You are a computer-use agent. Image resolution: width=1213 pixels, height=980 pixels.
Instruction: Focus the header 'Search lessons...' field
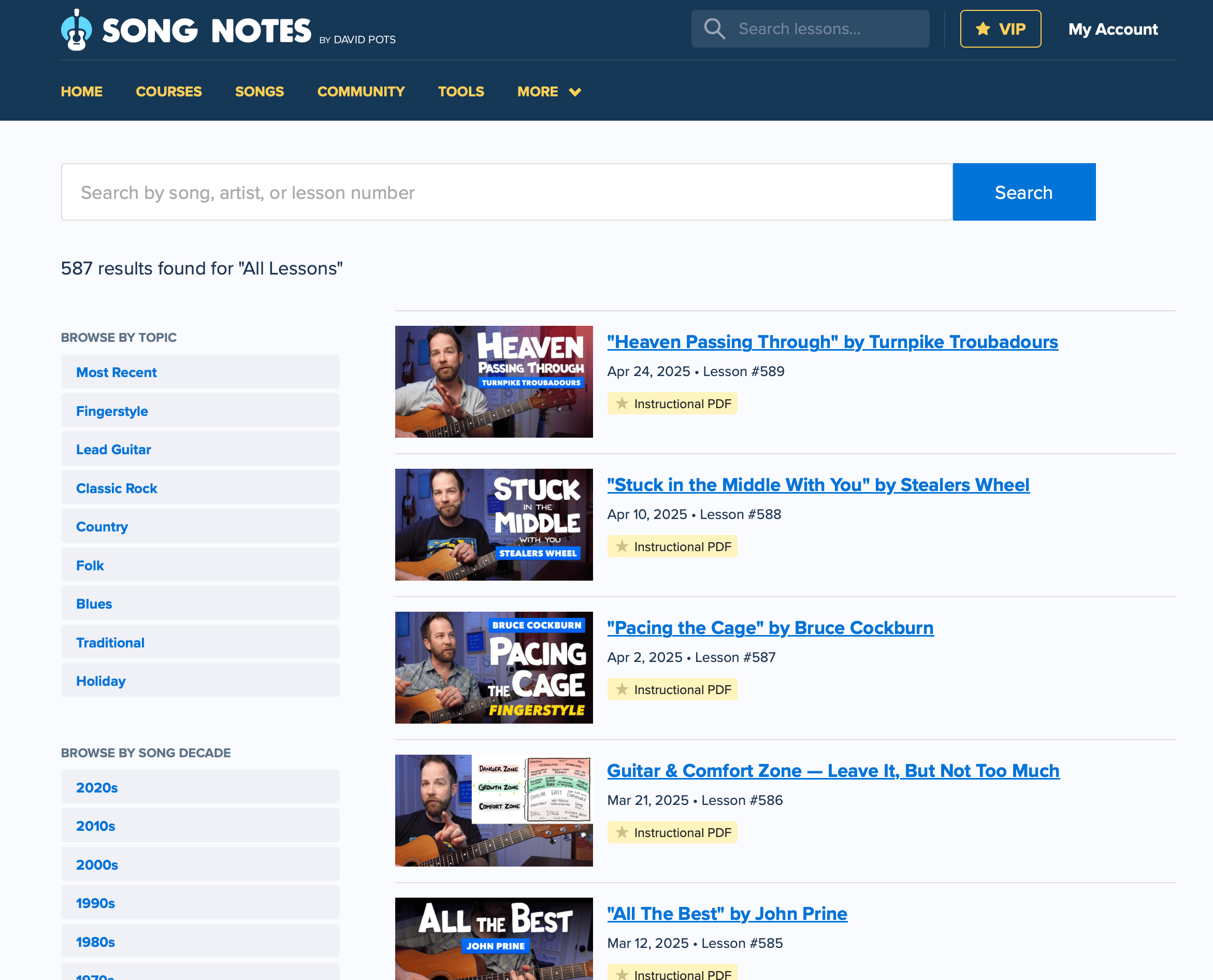(810, 29)
